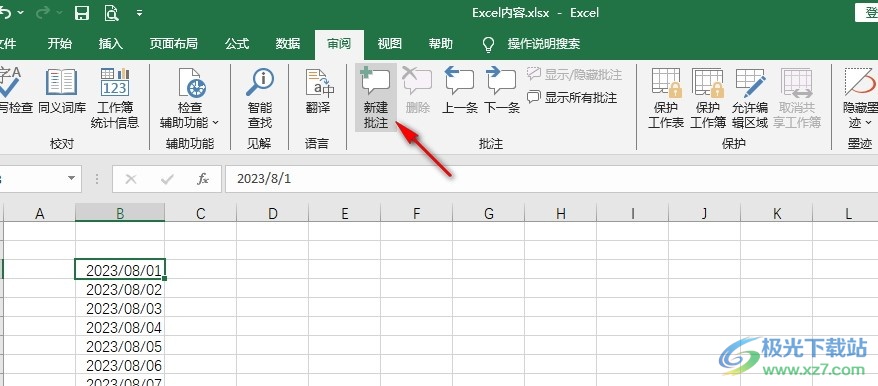The height and width of the screenshot is (386, 878).
Task: Switch to the 开始 tab
Action: tap(59, 44)
